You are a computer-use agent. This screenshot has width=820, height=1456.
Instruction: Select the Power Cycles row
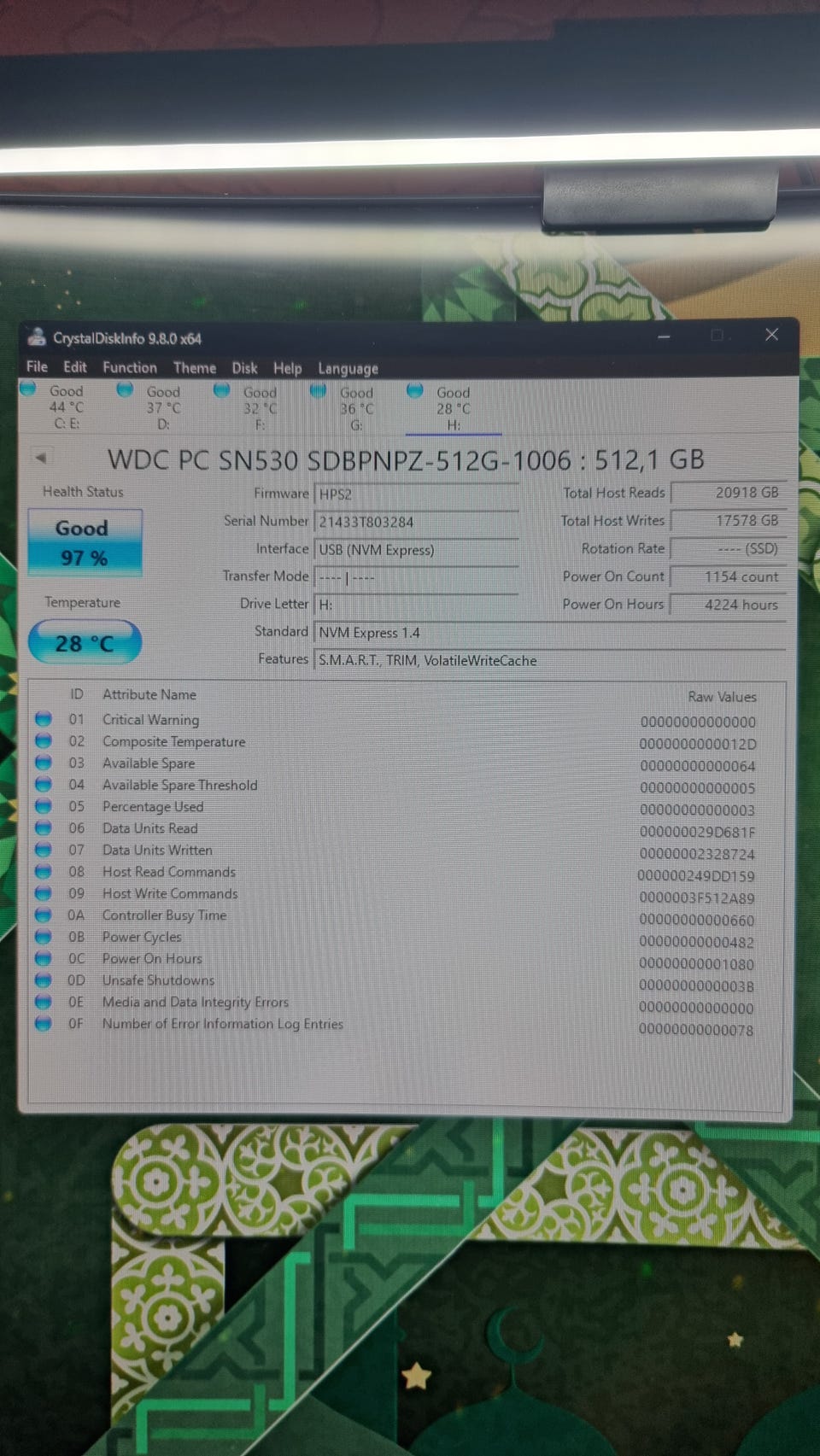[407, 938]
